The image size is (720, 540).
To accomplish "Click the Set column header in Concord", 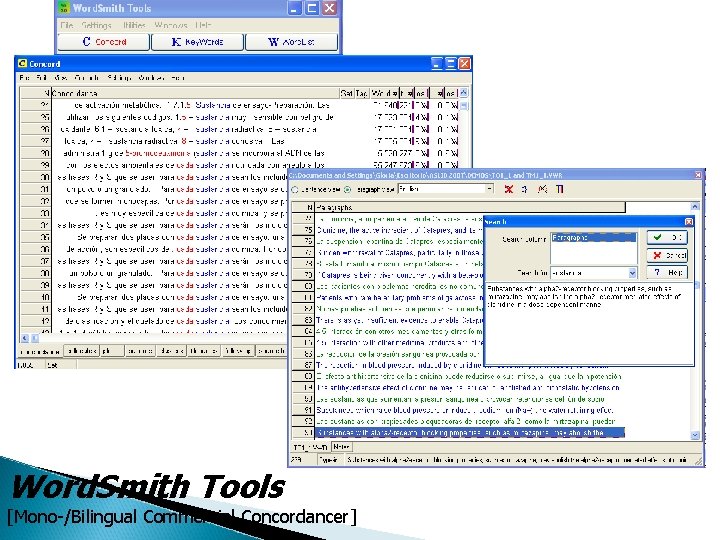I will pos(347,93).
